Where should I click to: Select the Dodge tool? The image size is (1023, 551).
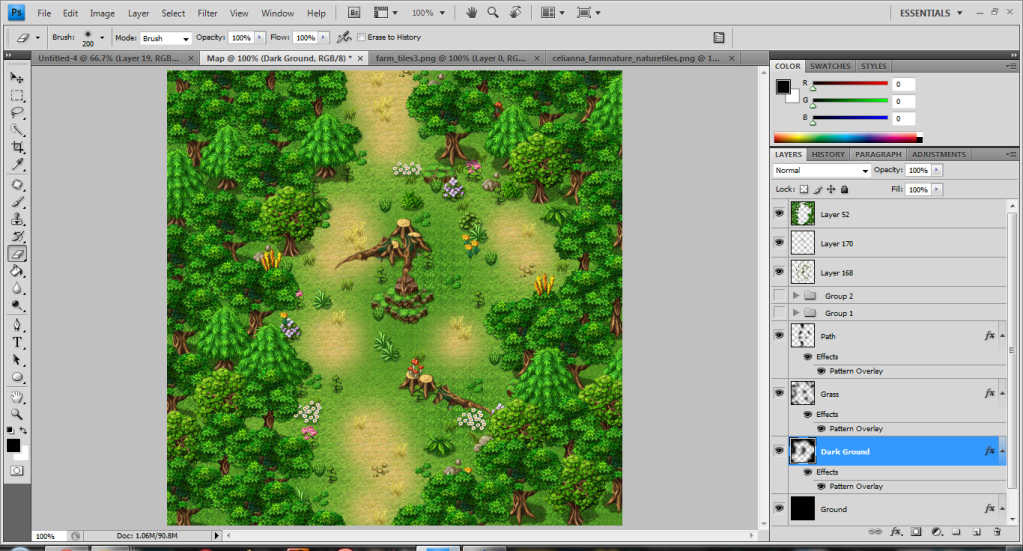[x=17, y=305]
